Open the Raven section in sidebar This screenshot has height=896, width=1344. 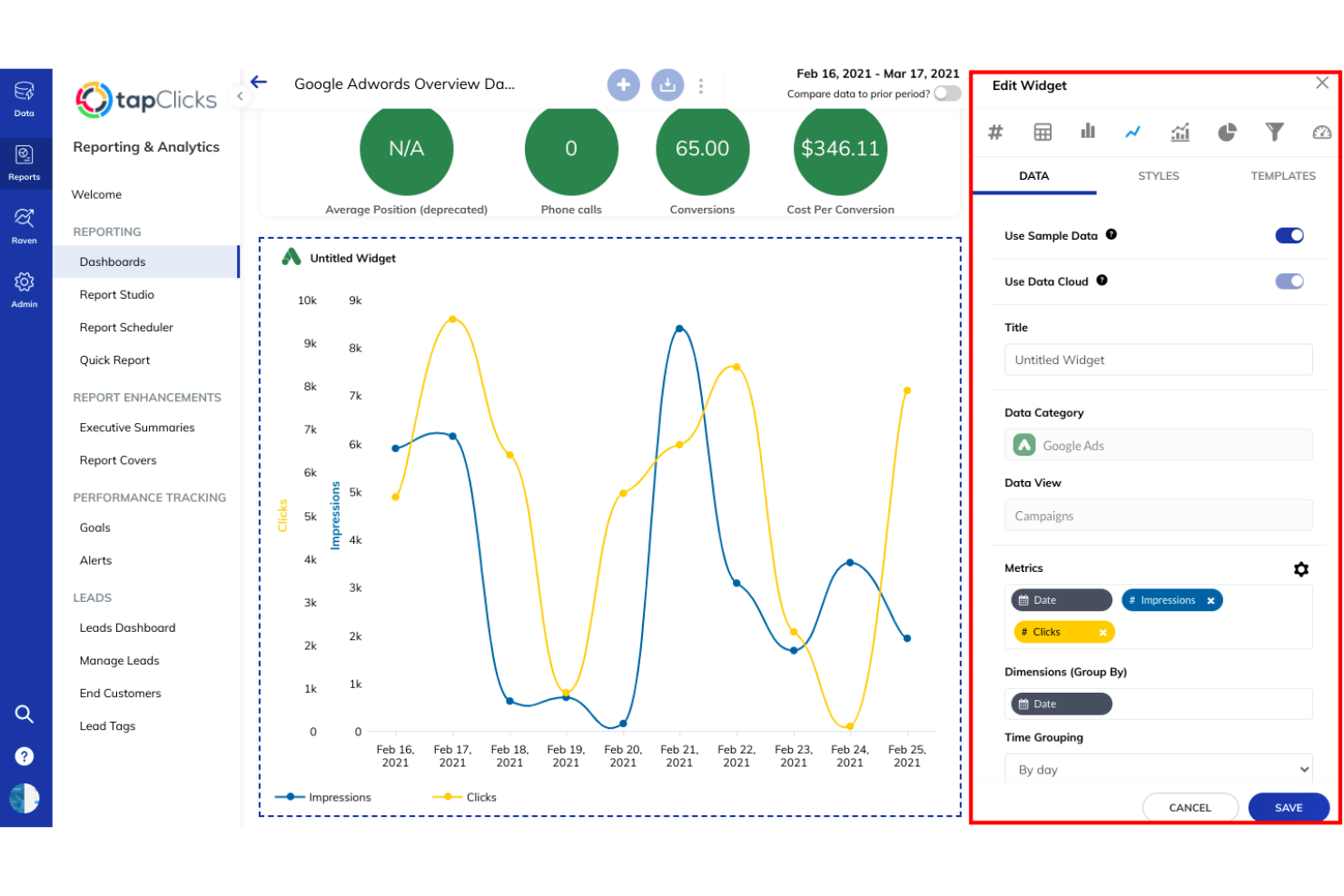click(x=25, y=226)
